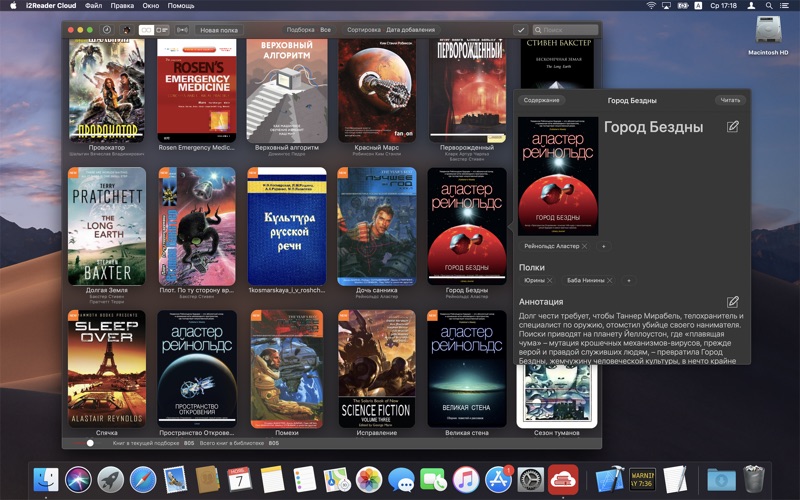Edit the Город Бездны title
This screenshot has height=500, width=800.
click(x=733, y=127)
